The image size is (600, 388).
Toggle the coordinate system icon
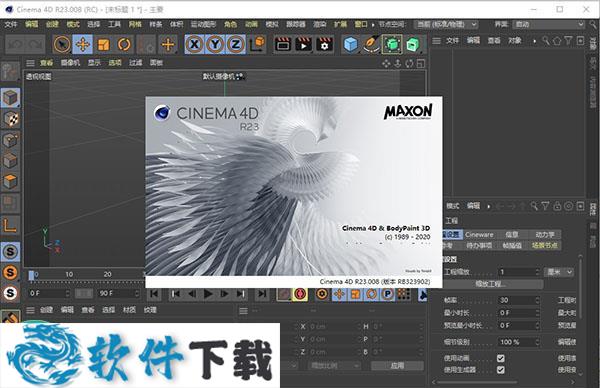click(257, 44)
